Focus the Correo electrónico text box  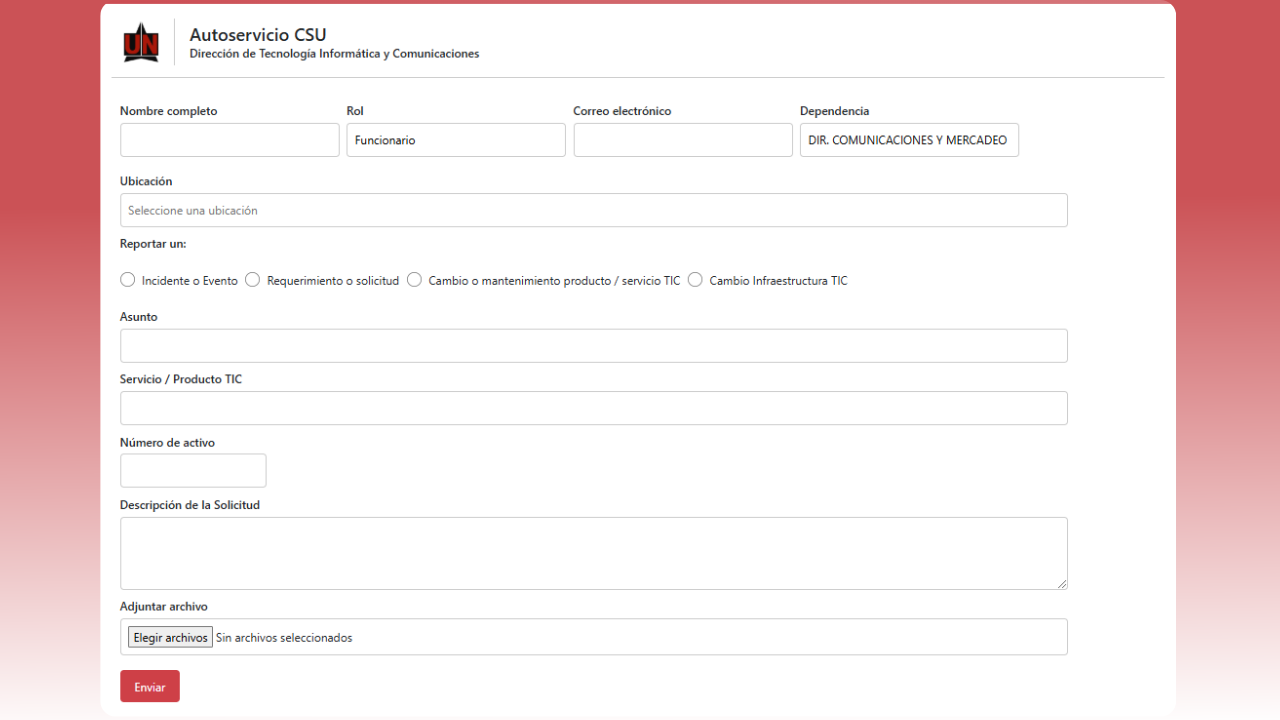pos(682,140)
